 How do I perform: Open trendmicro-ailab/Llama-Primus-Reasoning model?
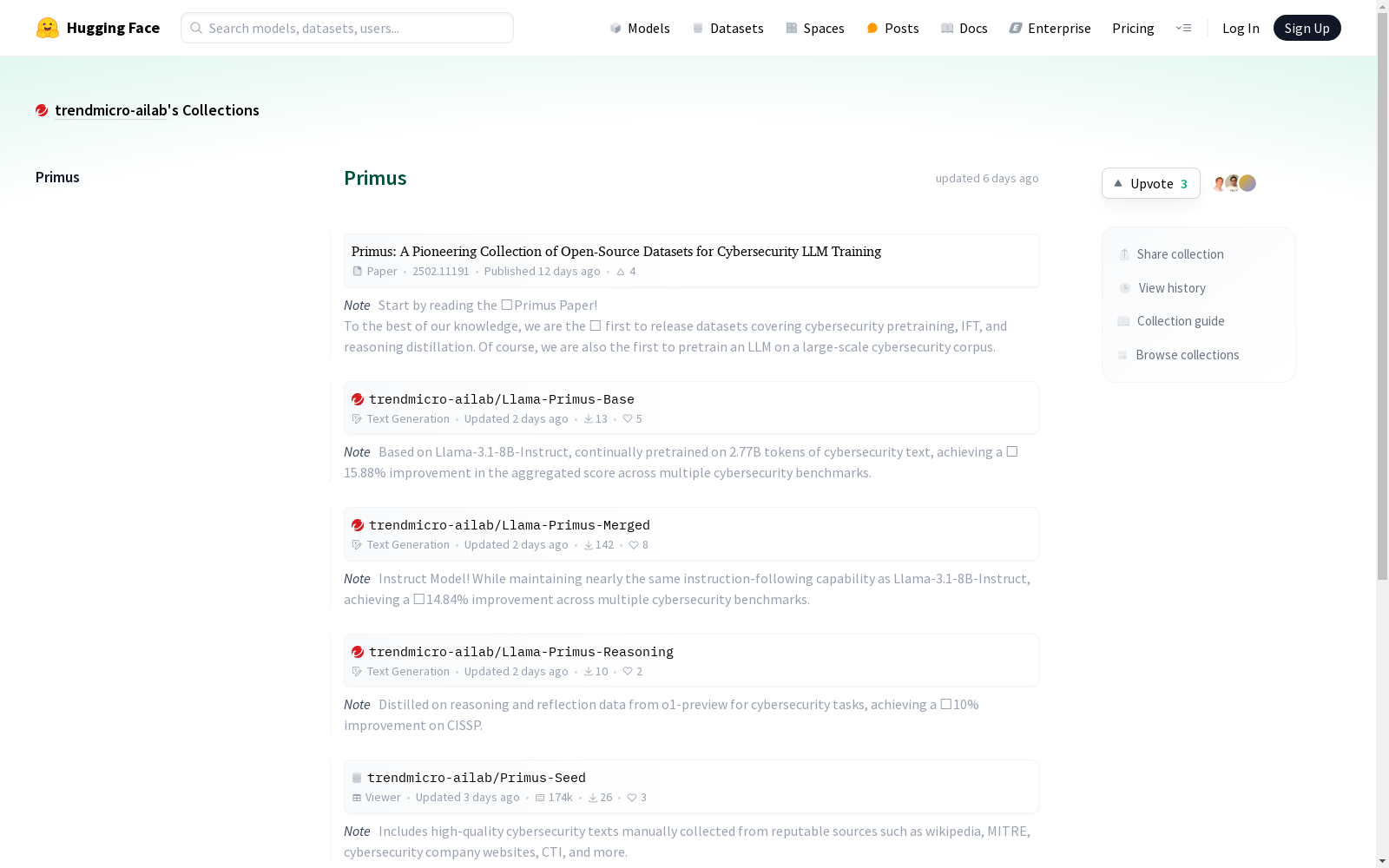click(521, 652)
